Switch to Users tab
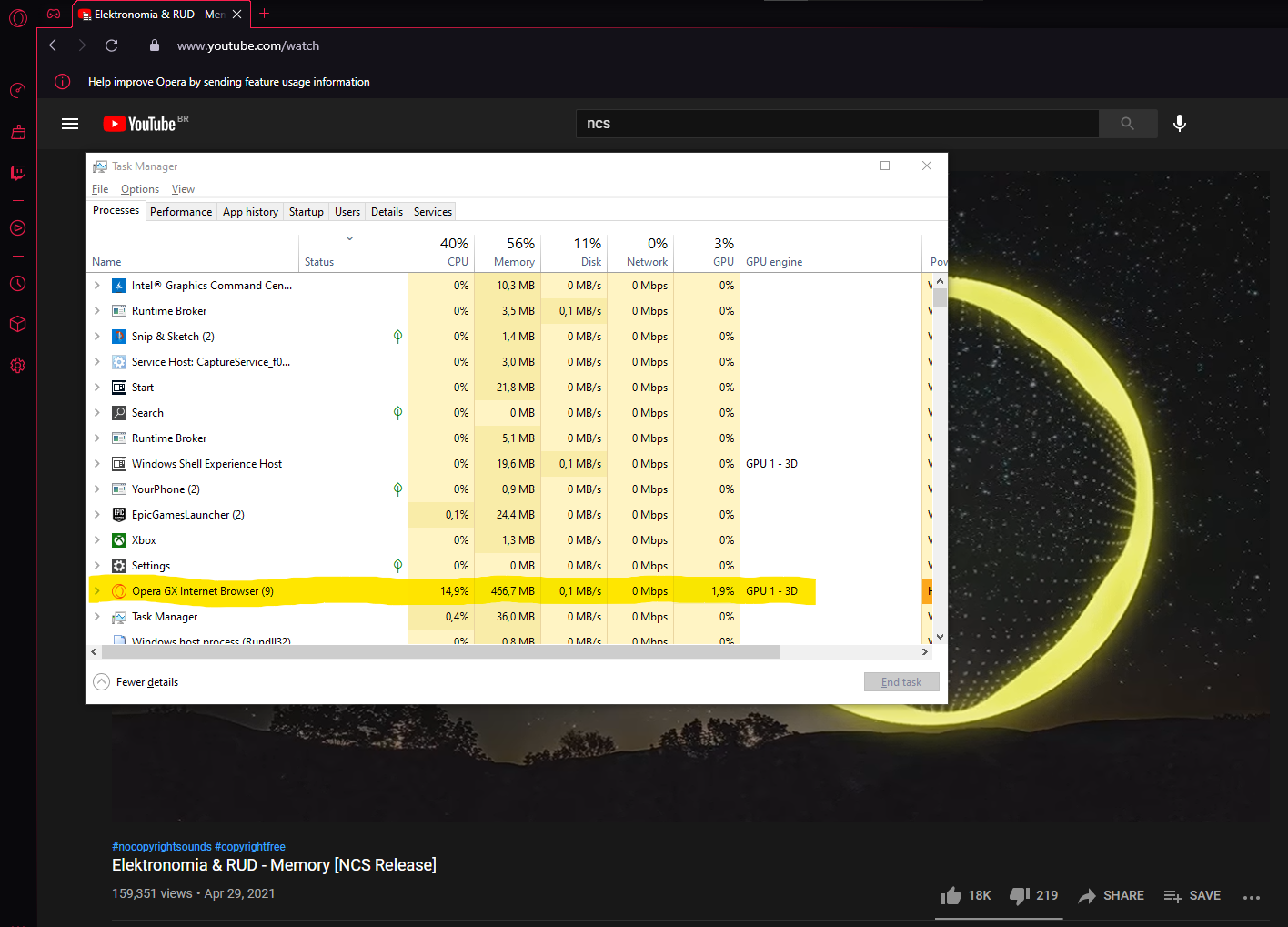Viewport: 1288px width, 927px height. click(x=347, y=212)
